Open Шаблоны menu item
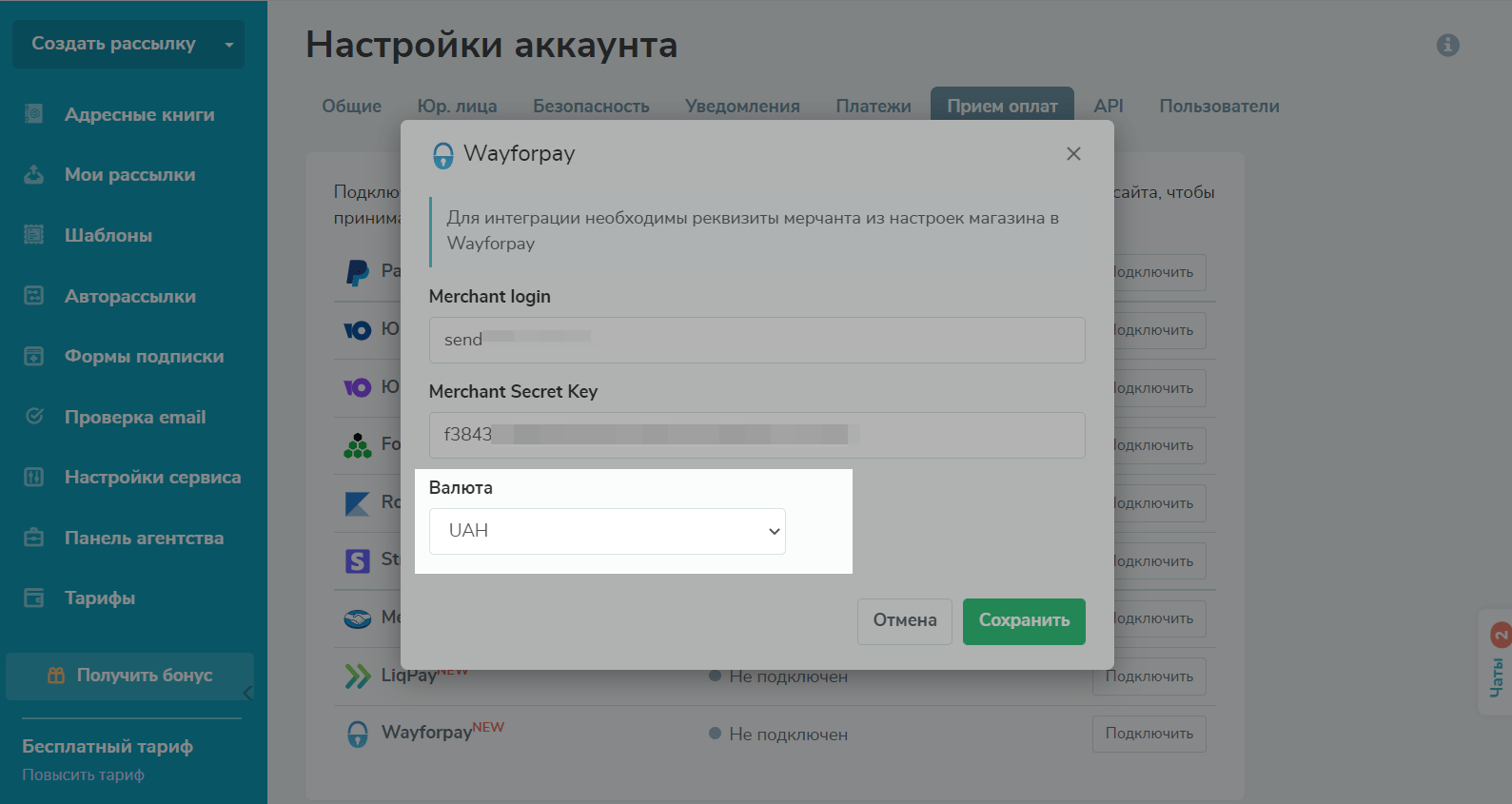The image size is (1512, 804). [108, 236]
